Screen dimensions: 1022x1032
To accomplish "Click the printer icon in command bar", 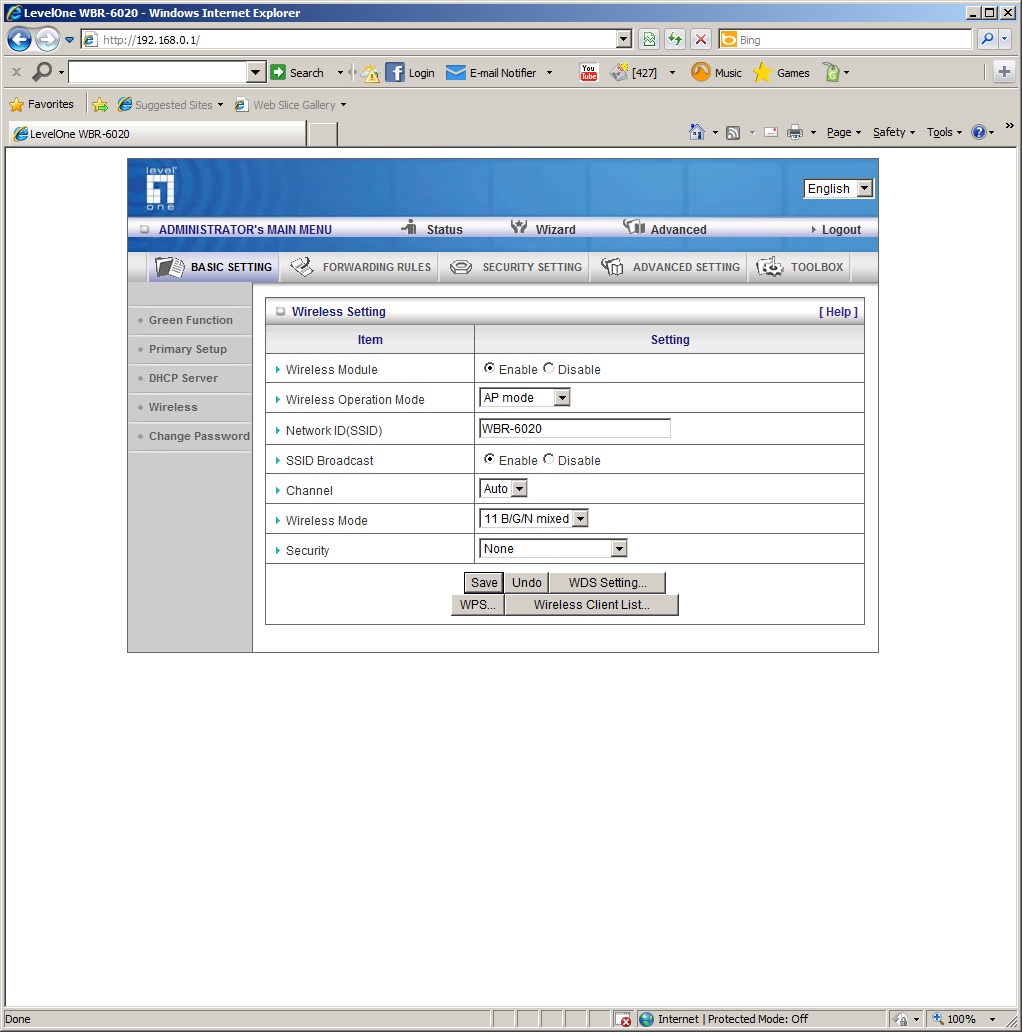I will [794, 132].
